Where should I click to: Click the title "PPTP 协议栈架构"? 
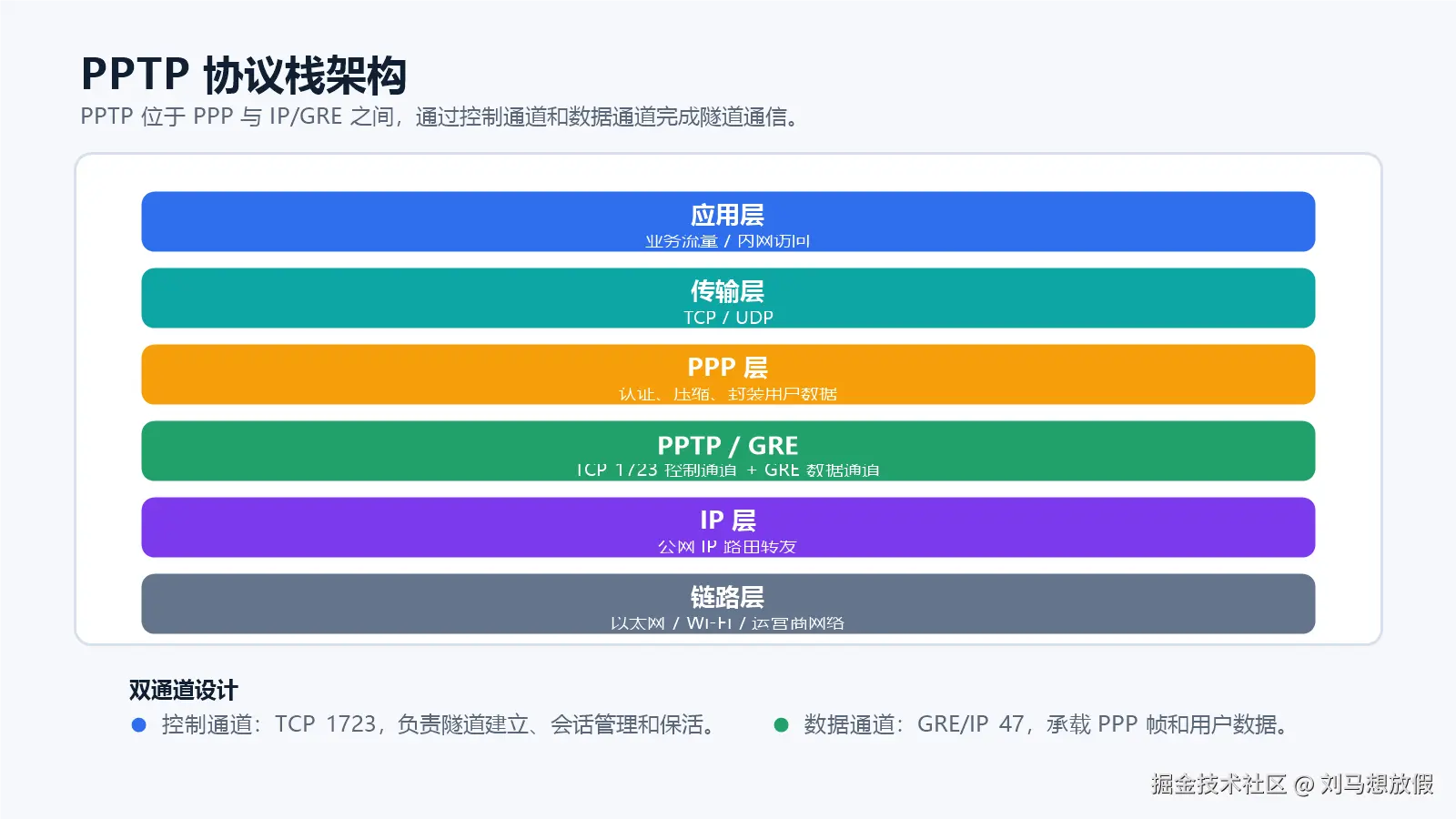[x=244, y=75]
